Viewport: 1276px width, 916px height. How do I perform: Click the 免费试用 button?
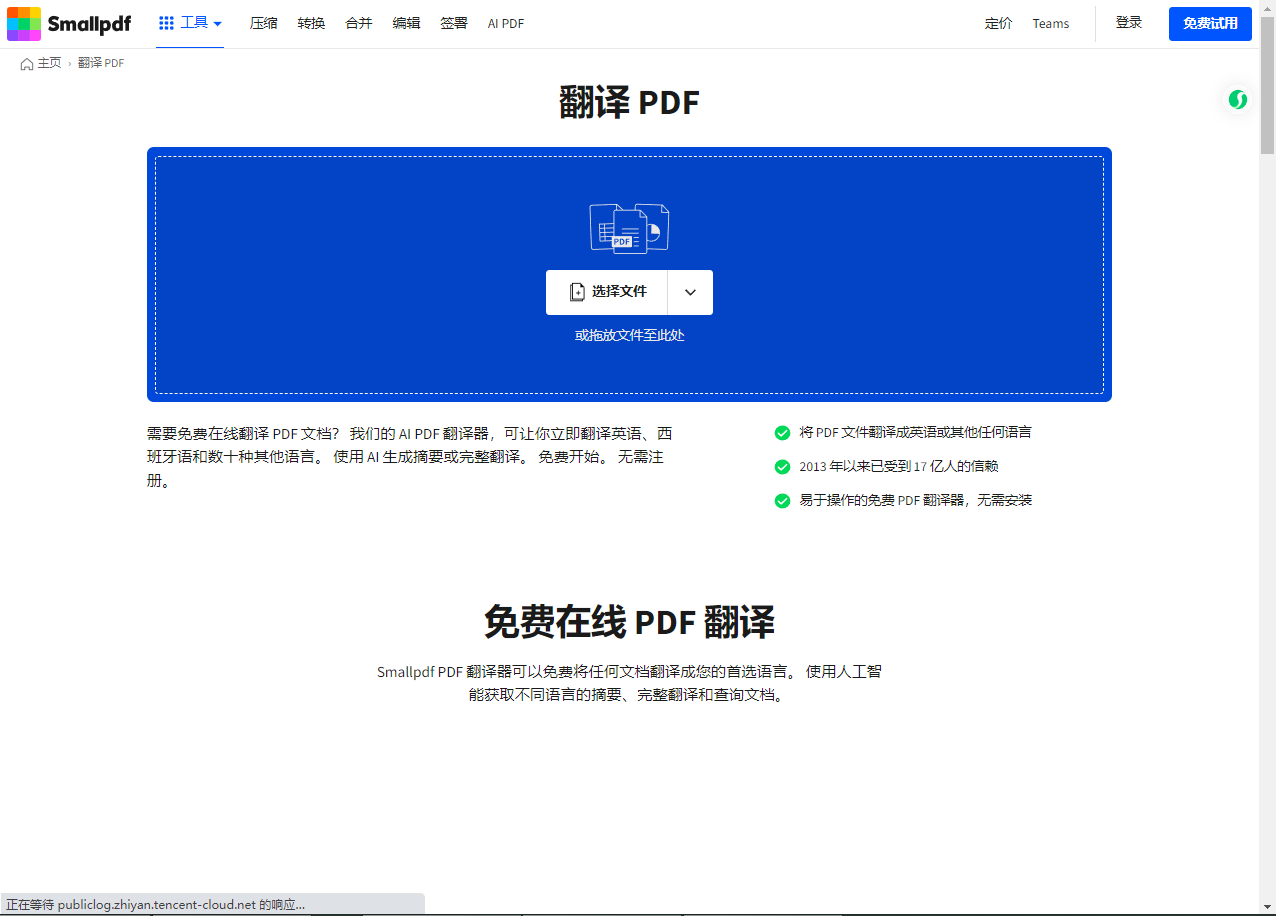[1210, 23]
